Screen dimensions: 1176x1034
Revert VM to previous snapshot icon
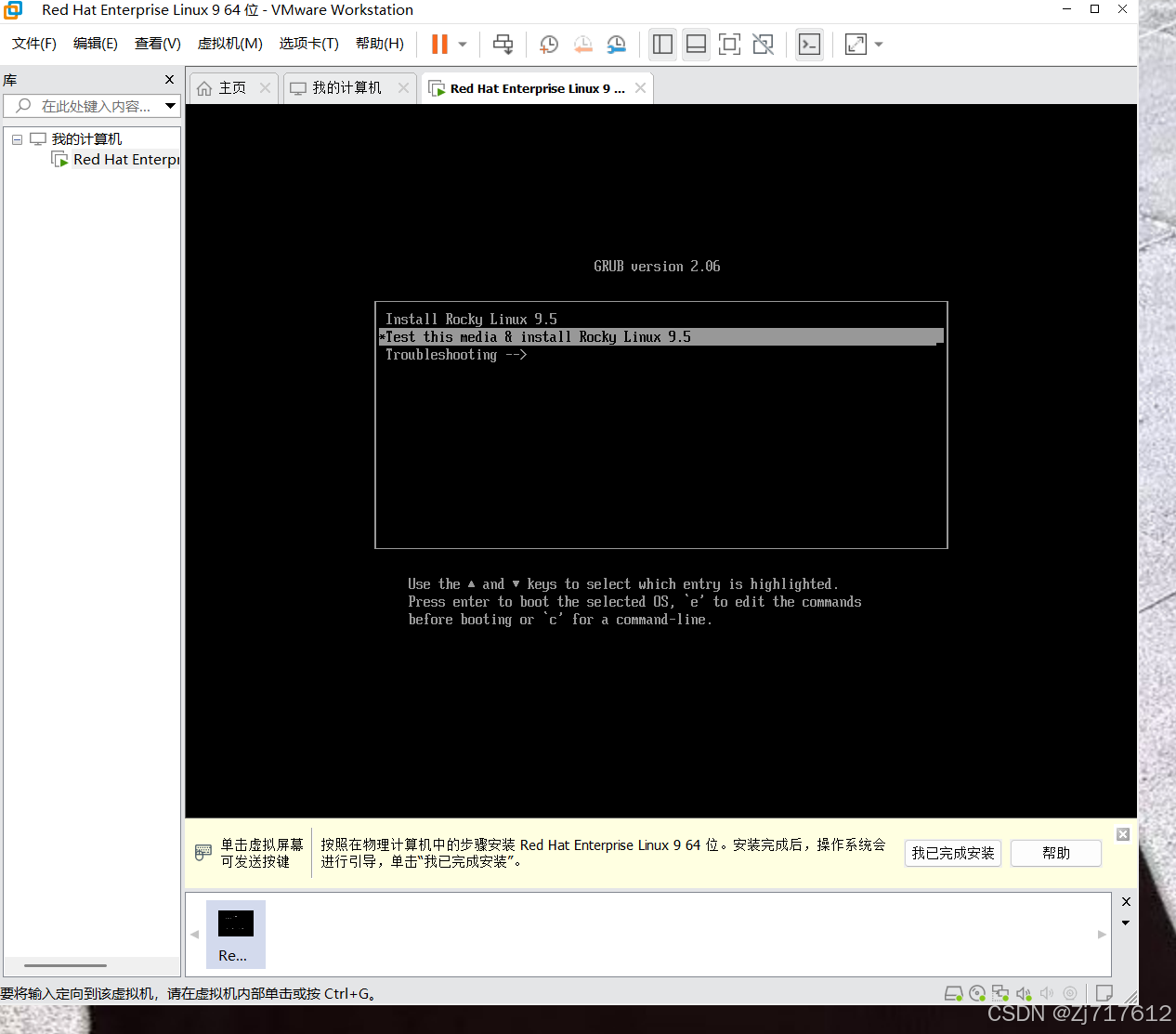click(x=582, y=44)
